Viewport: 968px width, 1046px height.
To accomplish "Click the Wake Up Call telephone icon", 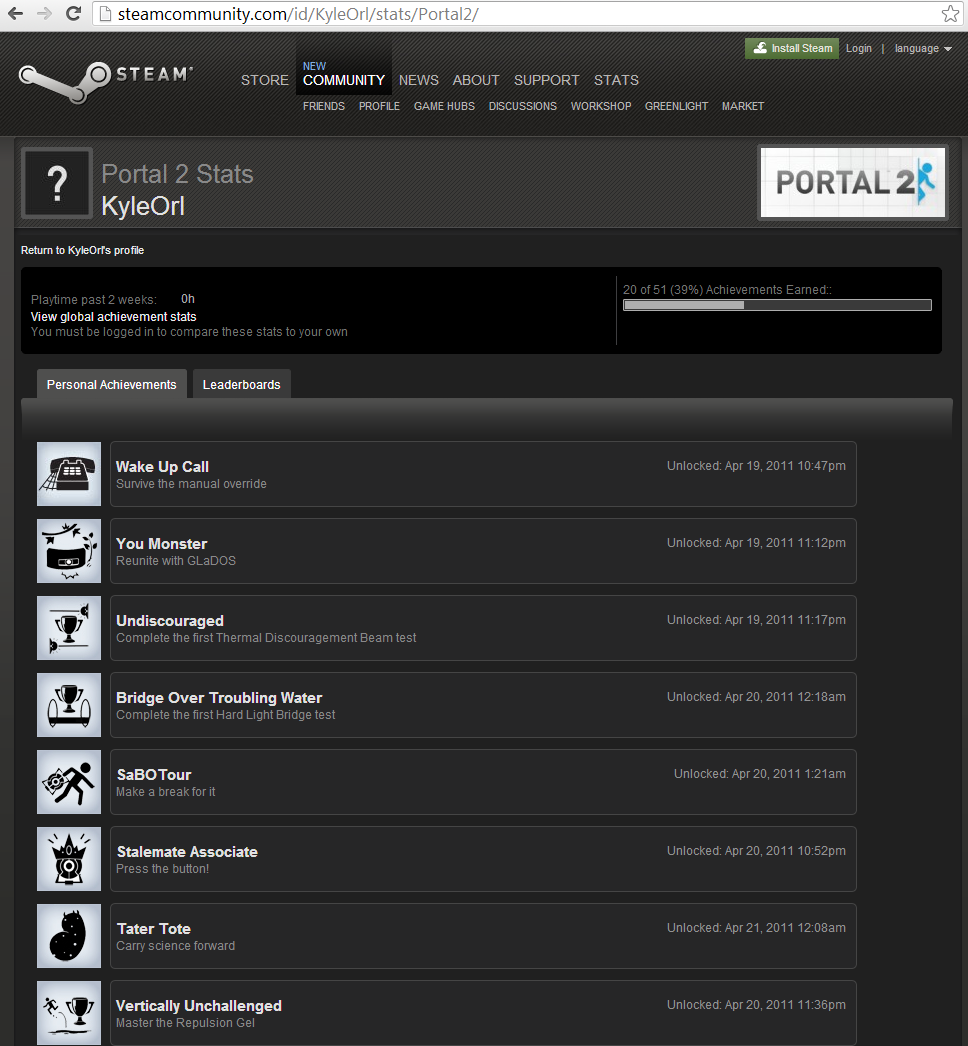I will coord(69,474).
